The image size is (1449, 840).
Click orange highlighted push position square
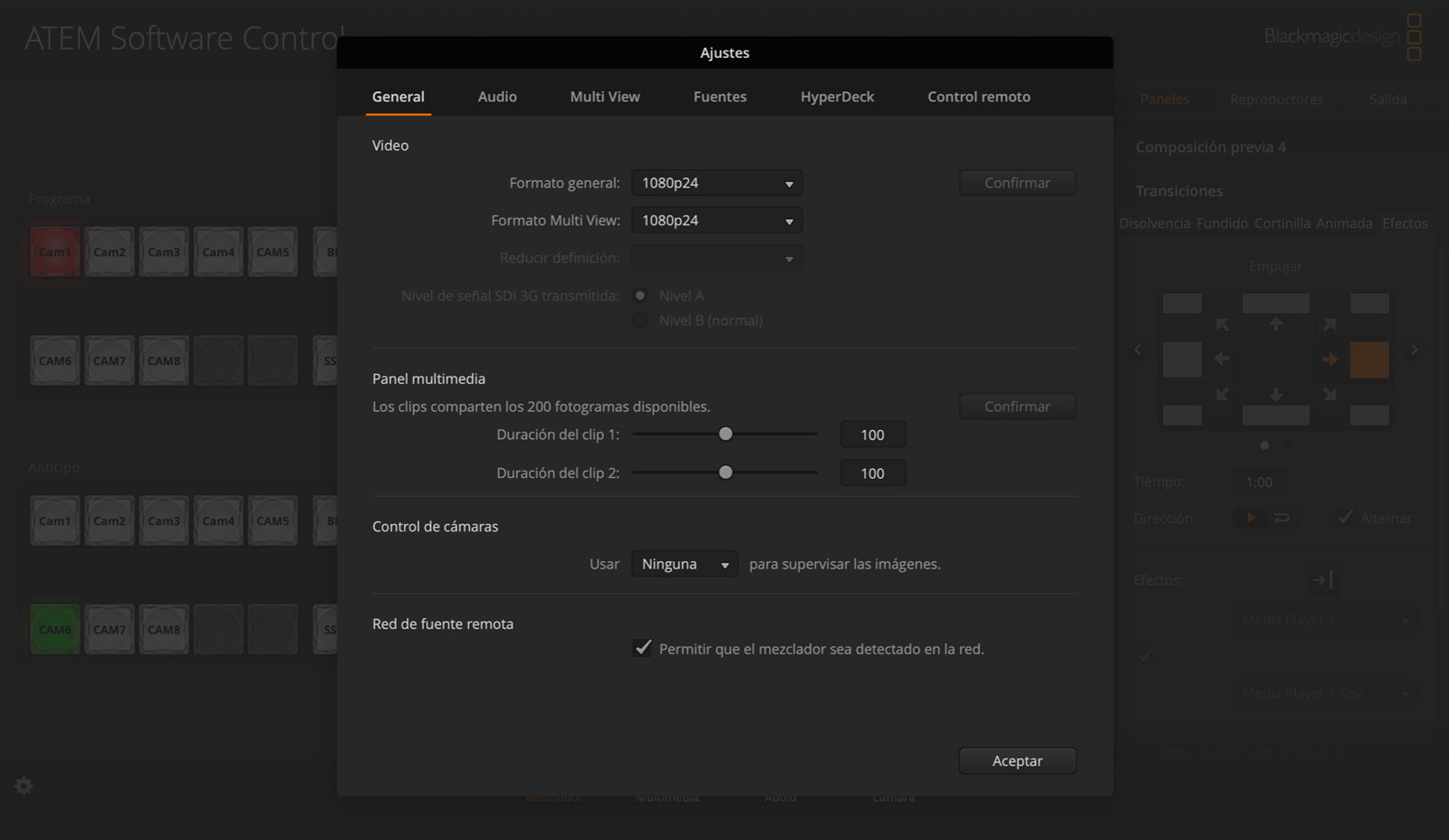click(x=1369, y=359)
